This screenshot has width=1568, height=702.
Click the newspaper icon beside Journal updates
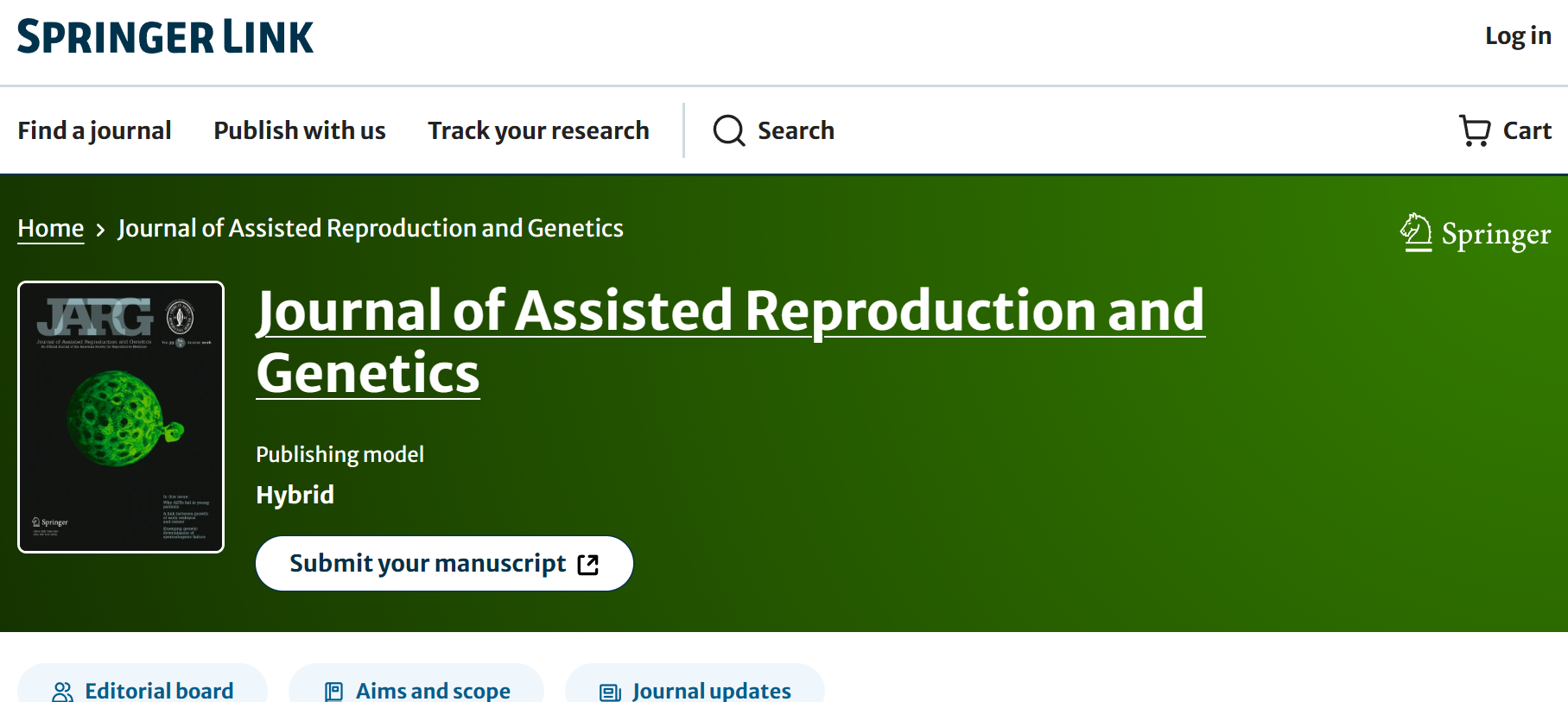tap(611, 692)
